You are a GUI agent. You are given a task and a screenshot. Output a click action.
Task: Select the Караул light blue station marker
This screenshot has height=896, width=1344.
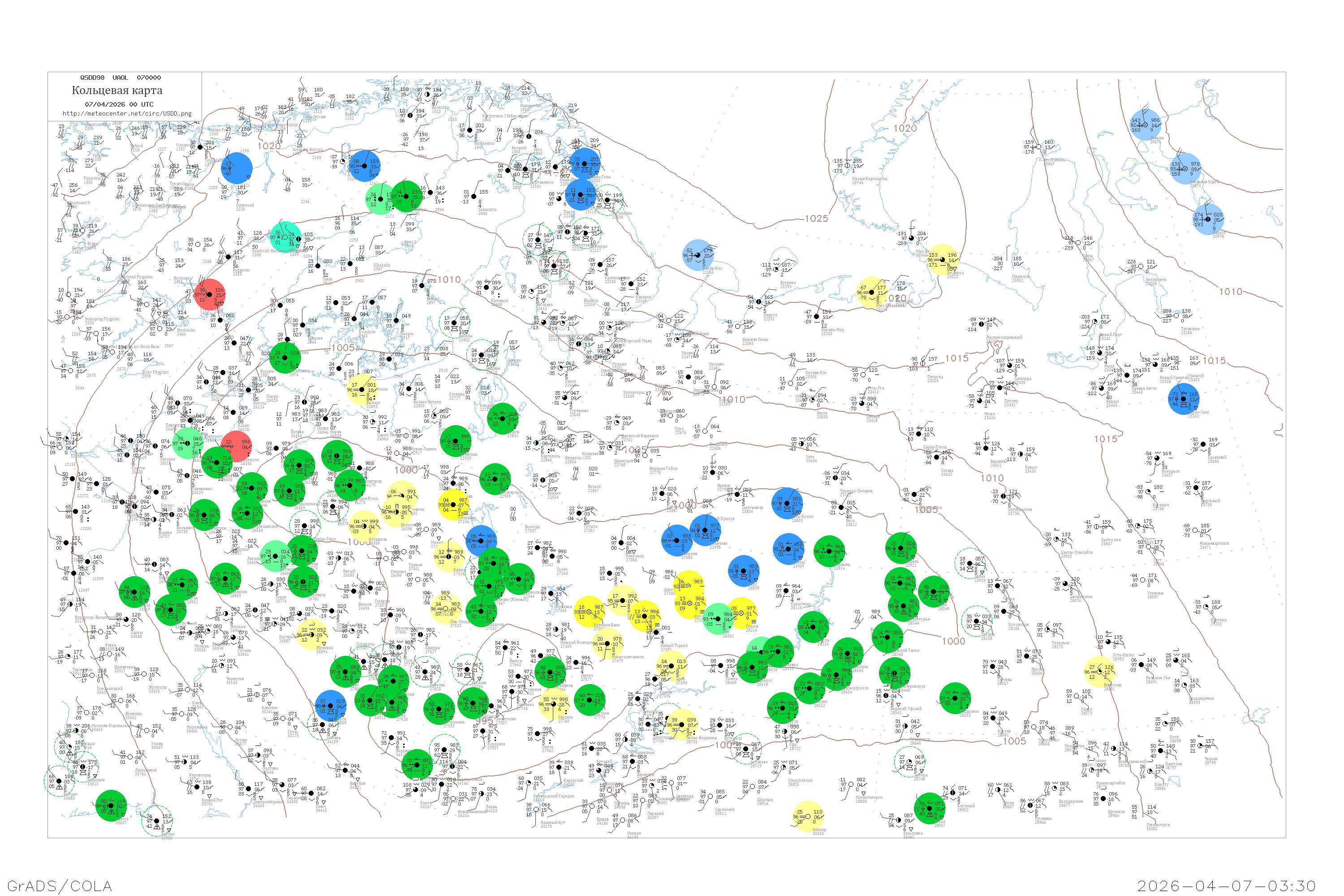(x=1208, y=220)
